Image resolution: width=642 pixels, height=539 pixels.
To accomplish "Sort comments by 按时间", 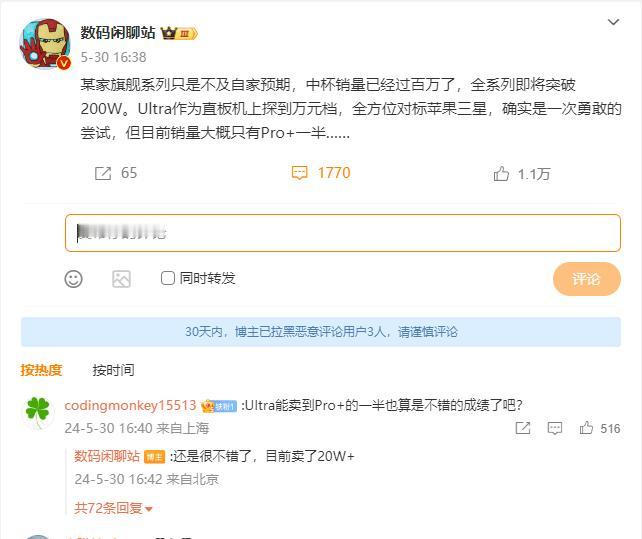I will pyautogui.click(x=113, y=370).
